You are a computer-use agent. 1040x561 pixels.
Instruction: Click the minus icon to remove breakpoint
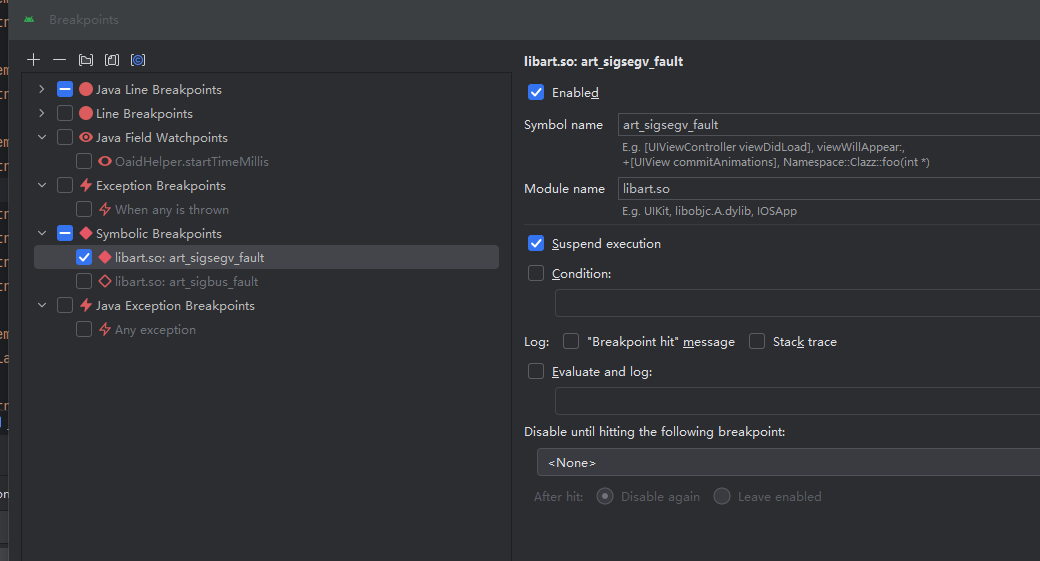pyautogui.click(x=59, y=60)
